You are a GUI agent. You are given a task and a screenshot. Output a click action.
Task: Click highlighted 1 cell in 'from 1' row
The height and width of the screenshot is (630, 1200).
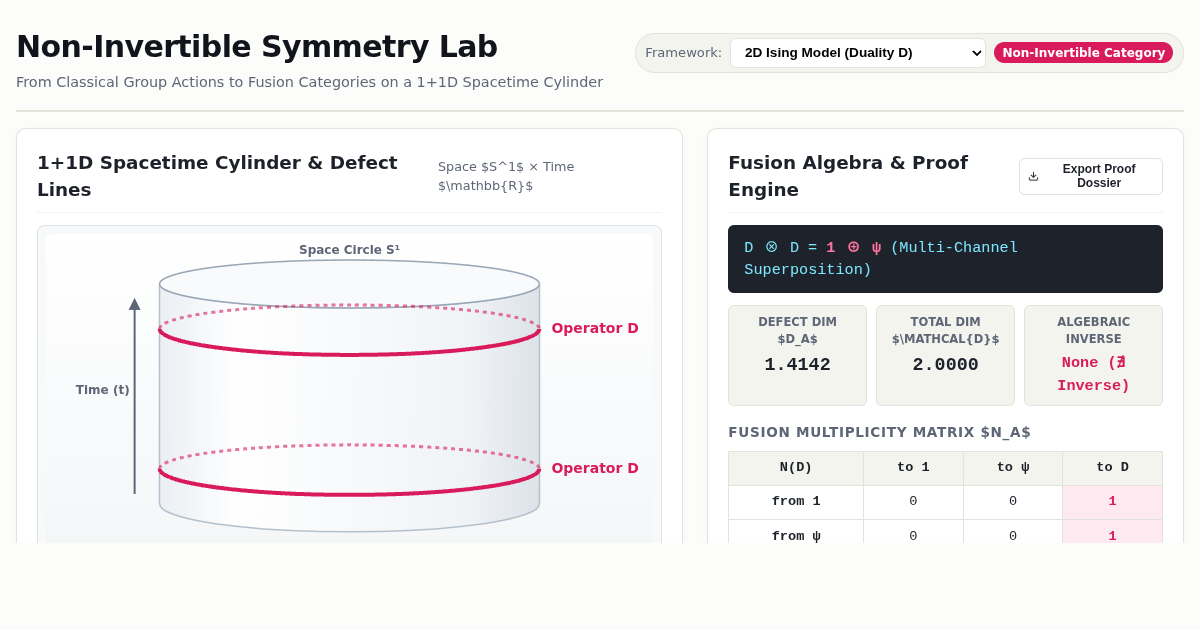pos(1113,502)
